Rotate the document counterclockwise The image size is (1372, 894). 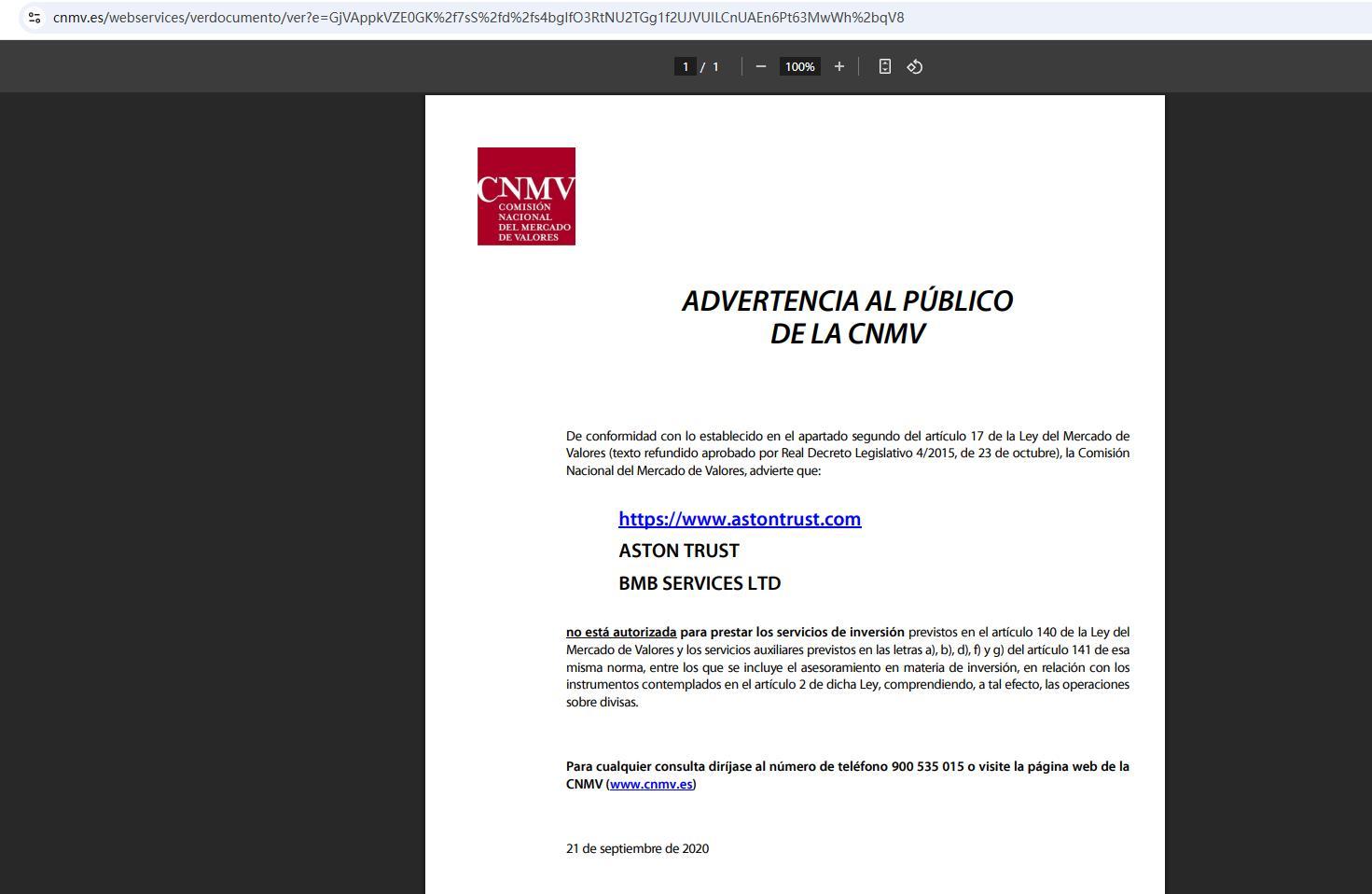(x=914, y=66)
